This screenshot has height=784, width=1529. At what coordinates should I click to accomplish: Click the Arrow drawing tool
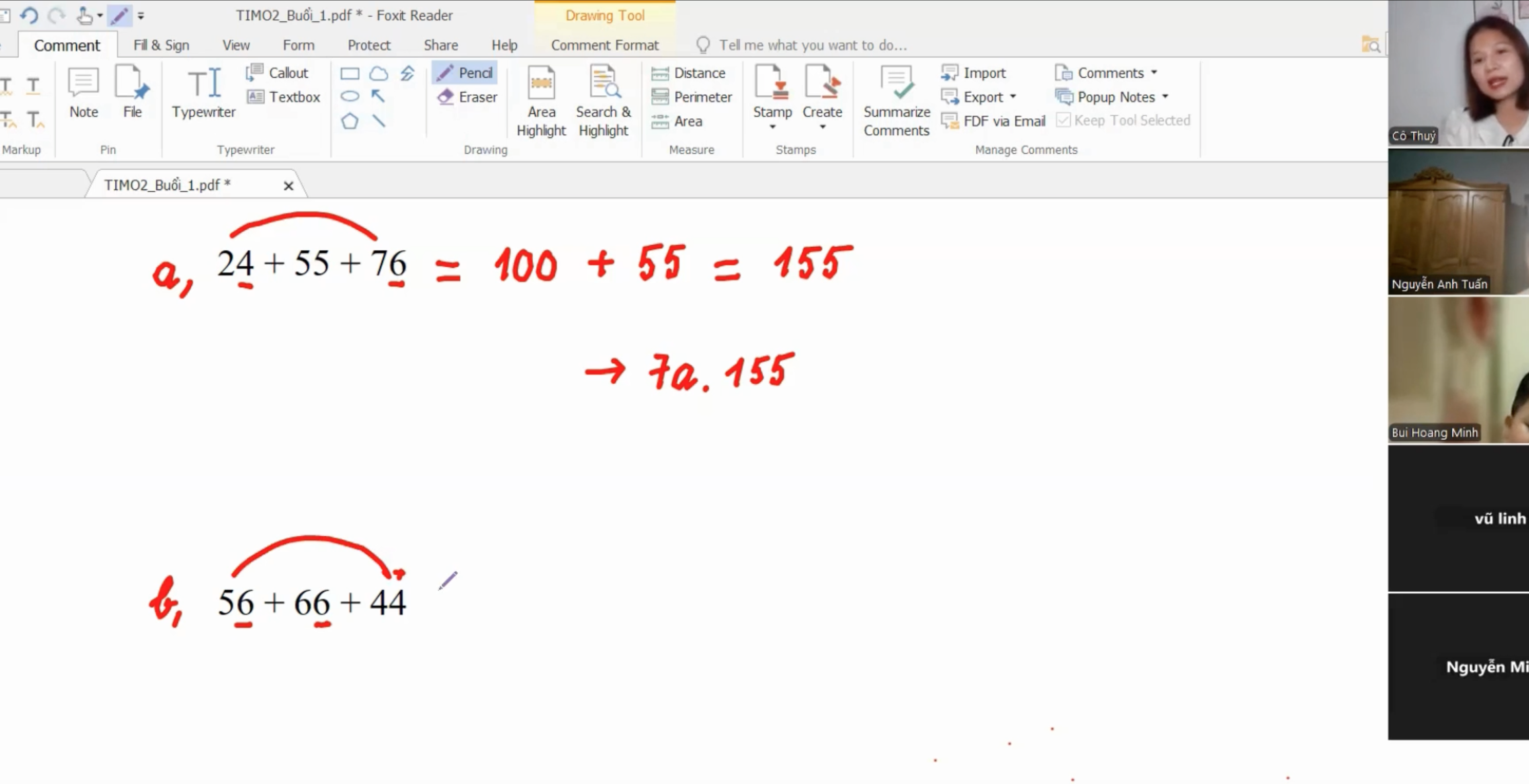tap(378, 96)
